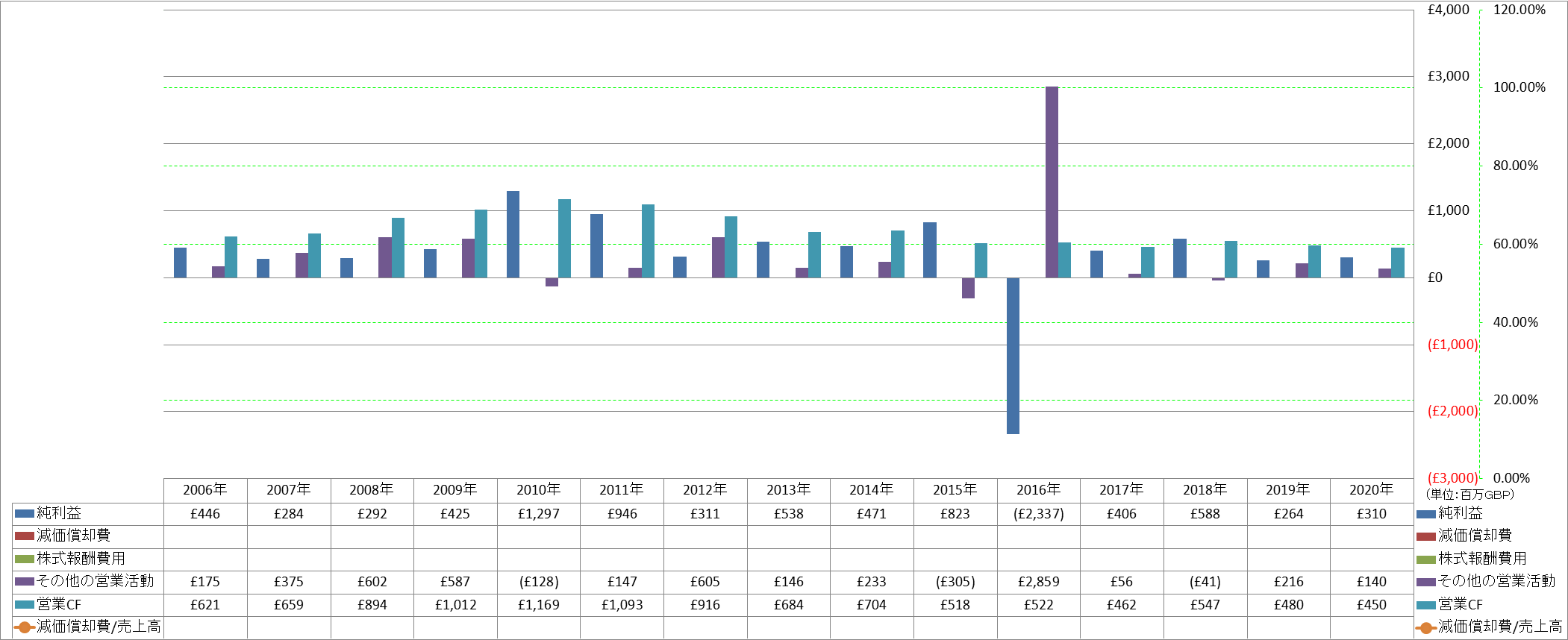Select the 2015年 other operating value (£305)
The image size is (1568, 640).
[955, 582]
